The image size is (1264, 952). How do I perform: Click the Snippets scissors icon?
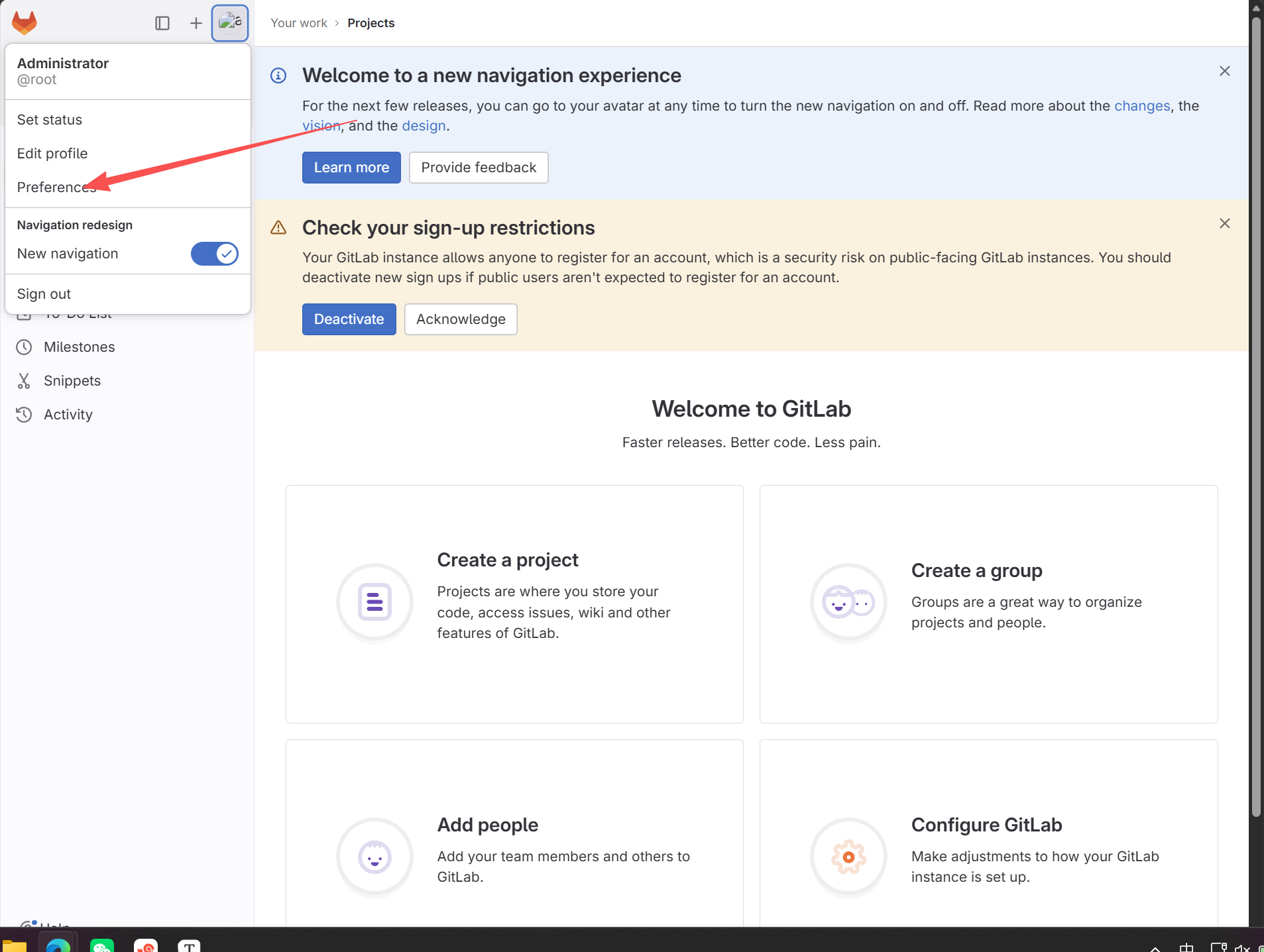(x=24, y=381)
